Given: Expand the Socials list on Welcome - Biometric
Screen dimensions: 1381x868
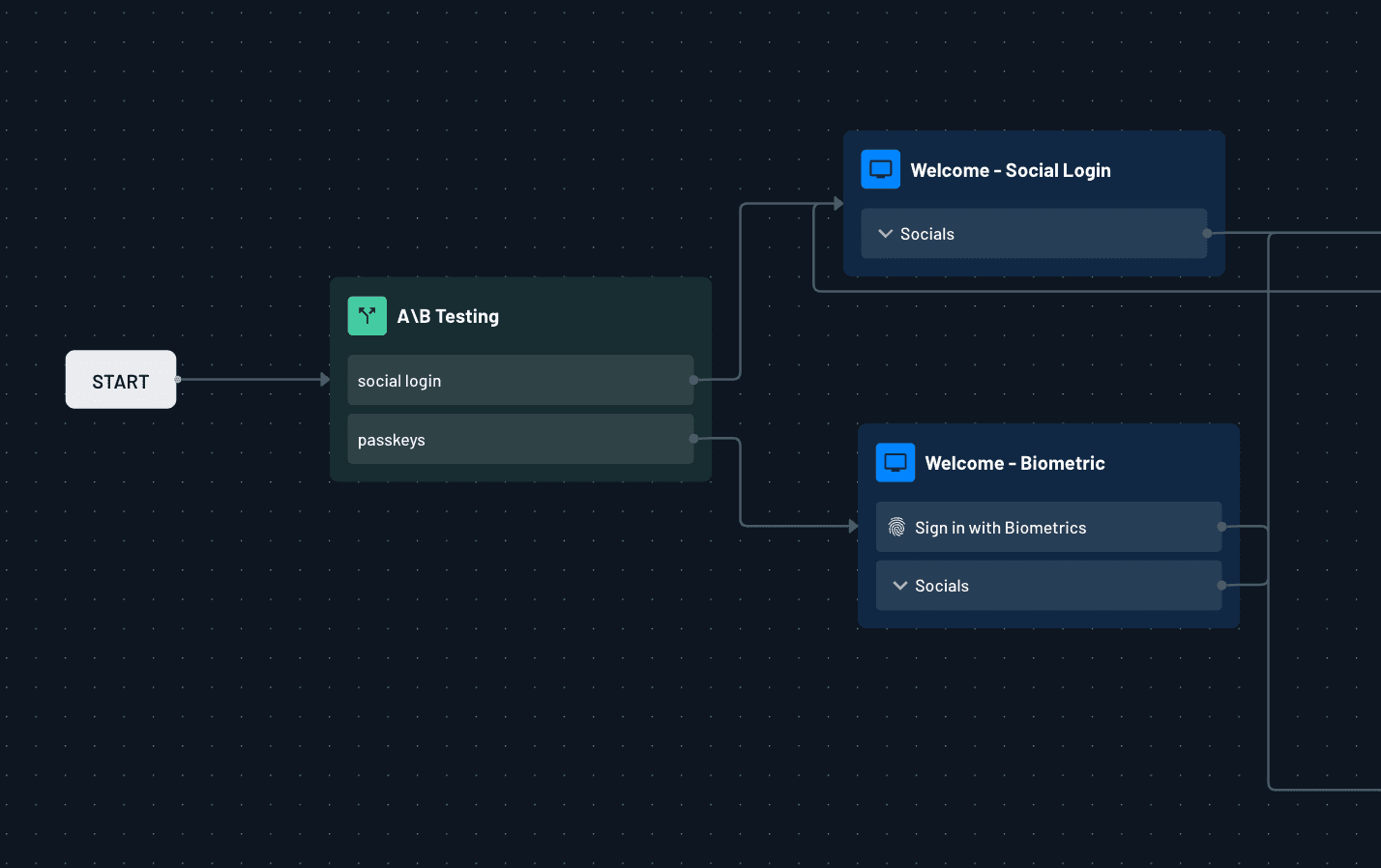Looking at the screenshot, I should pos(1047,585).
